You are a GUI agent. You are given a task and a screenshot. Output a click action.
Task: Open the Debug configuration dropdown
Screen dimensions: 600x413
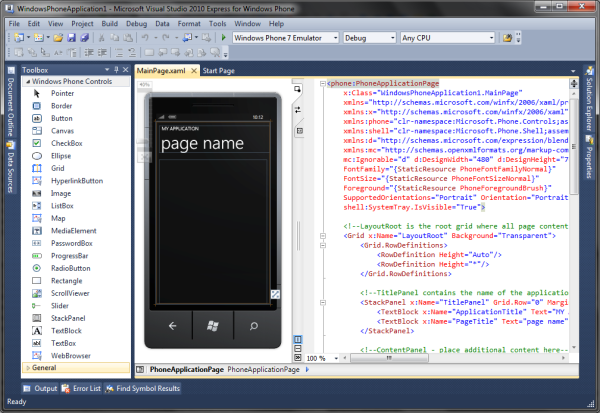pyautogui.click(x=393, y=38)
